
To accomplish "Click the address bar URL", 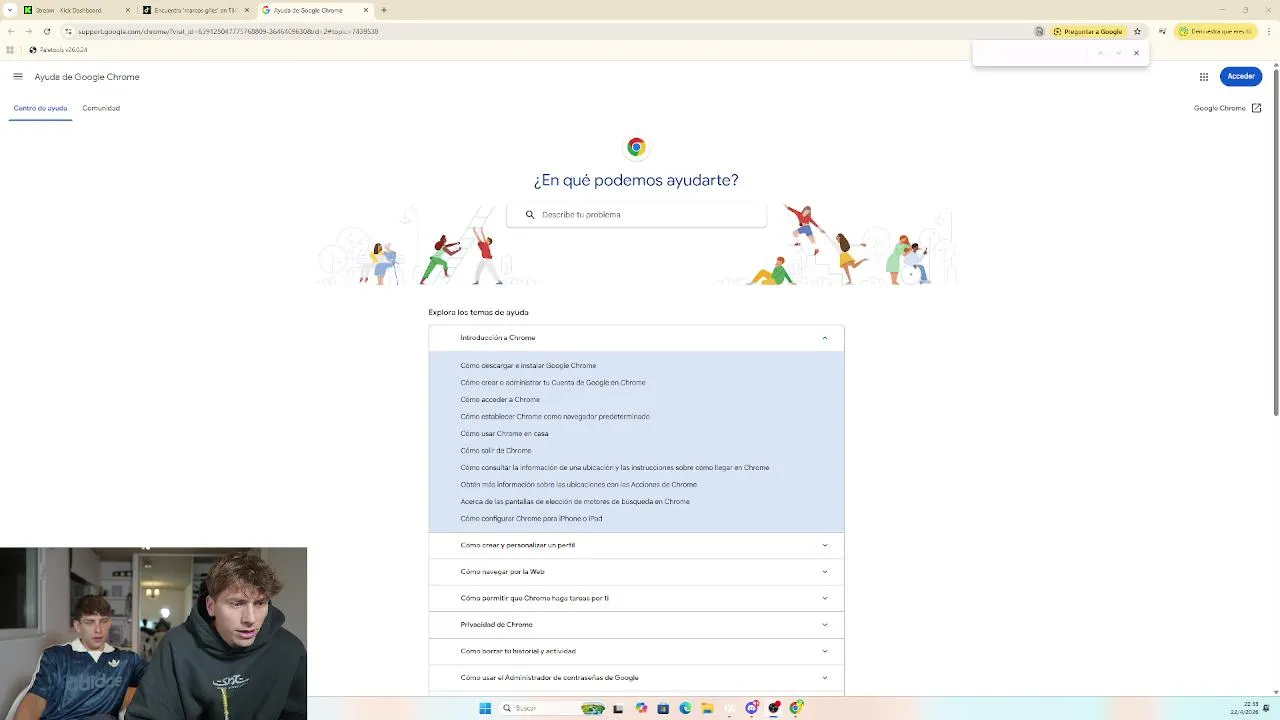I will (x=228, y=31).
